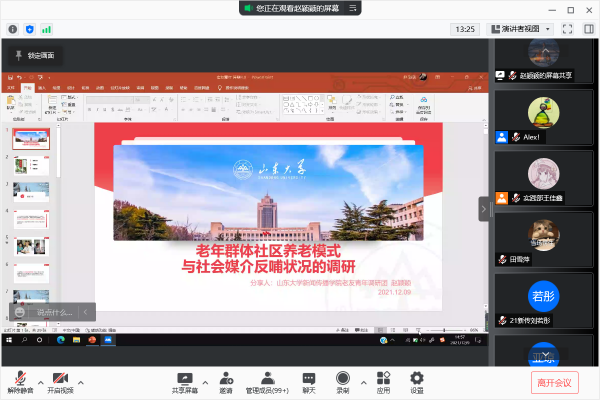
Task: Expand audio options arrow beside microphone
Action: [40, 383]
